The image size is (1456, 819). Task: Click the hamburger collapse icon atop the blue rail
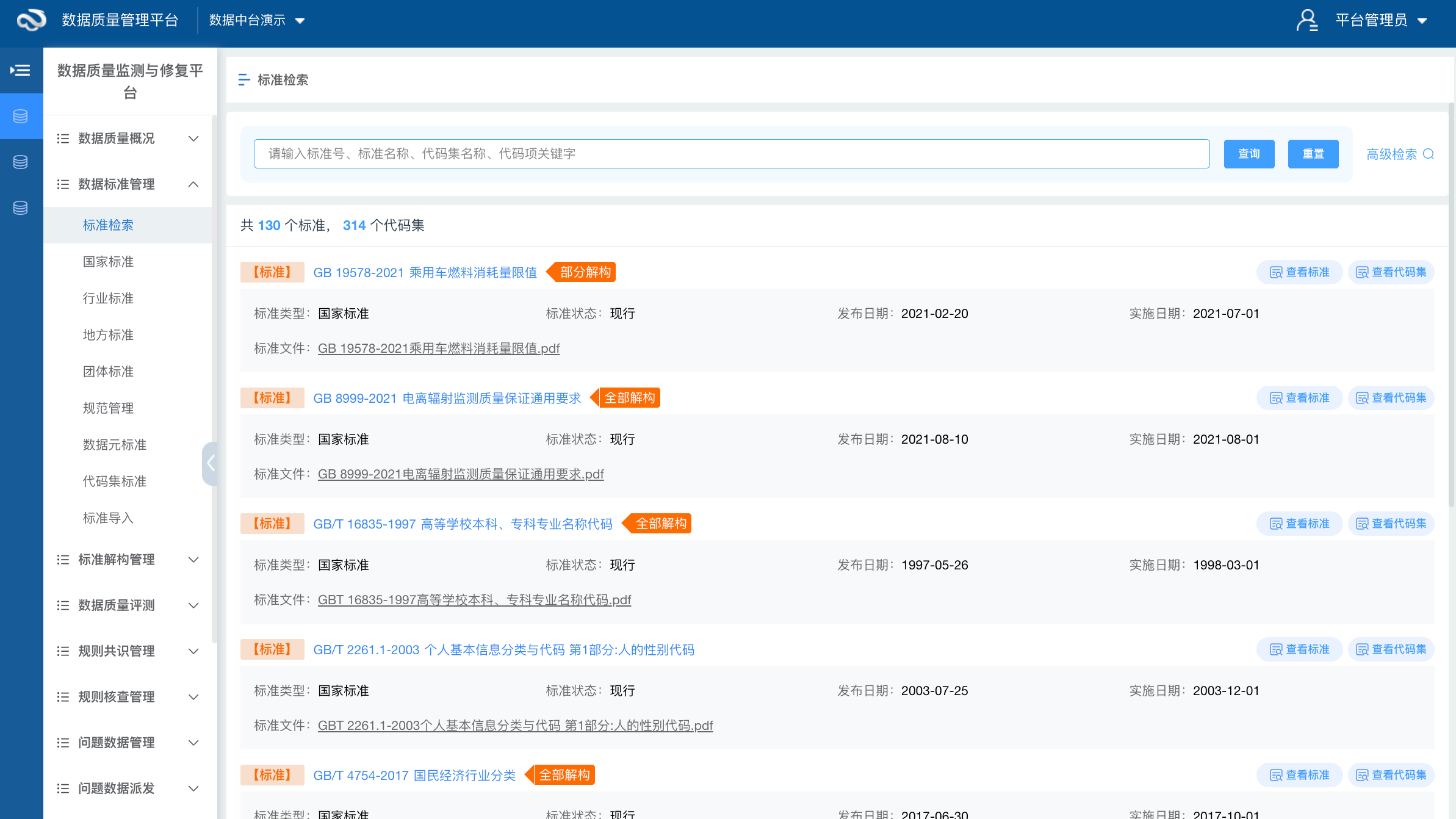pyautogui.click(x=21, y=70)
